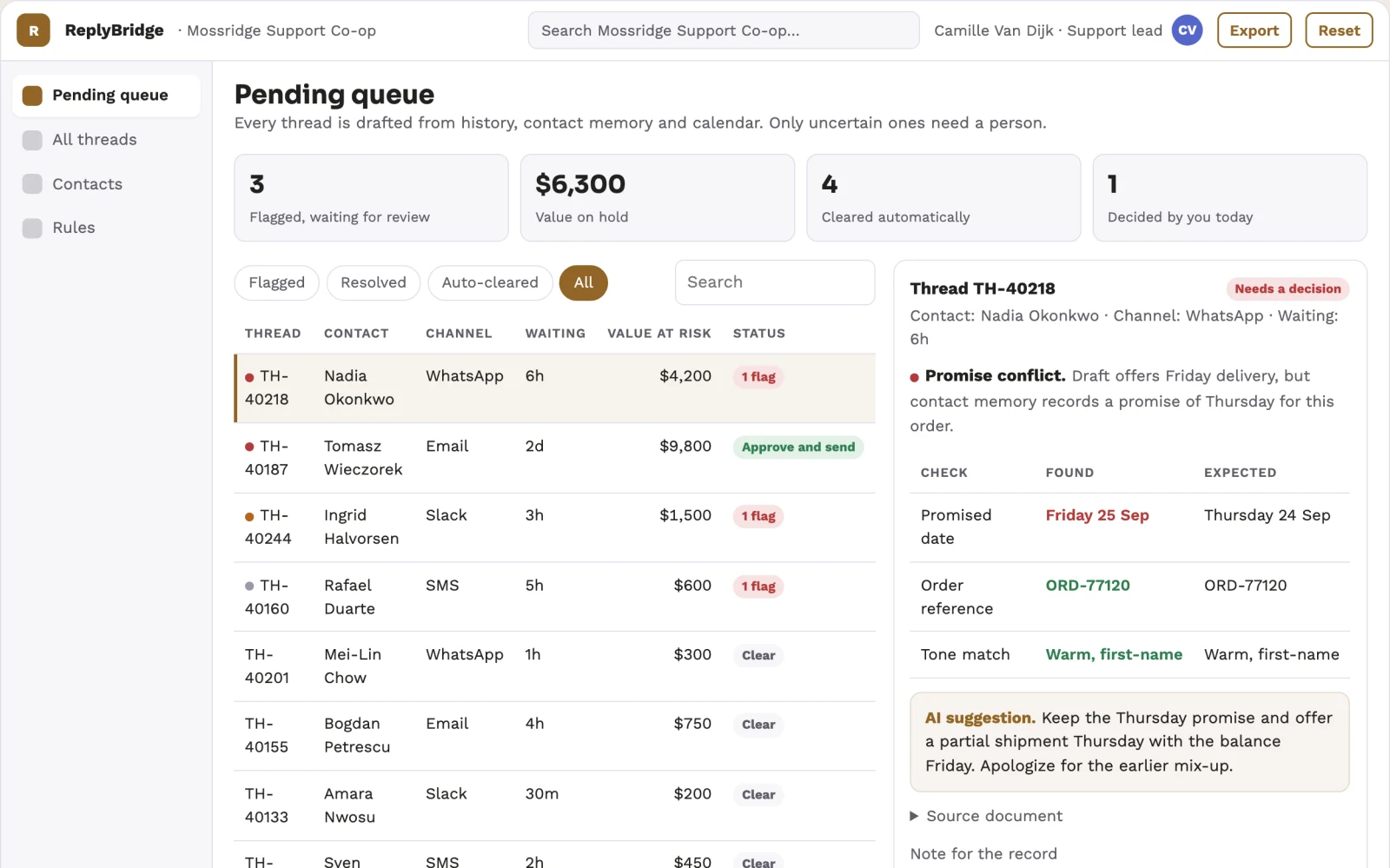Click Approve and send for Tomasz Wieczorek
Viewport: 1390px width, 868px height.
coord(798,447)
